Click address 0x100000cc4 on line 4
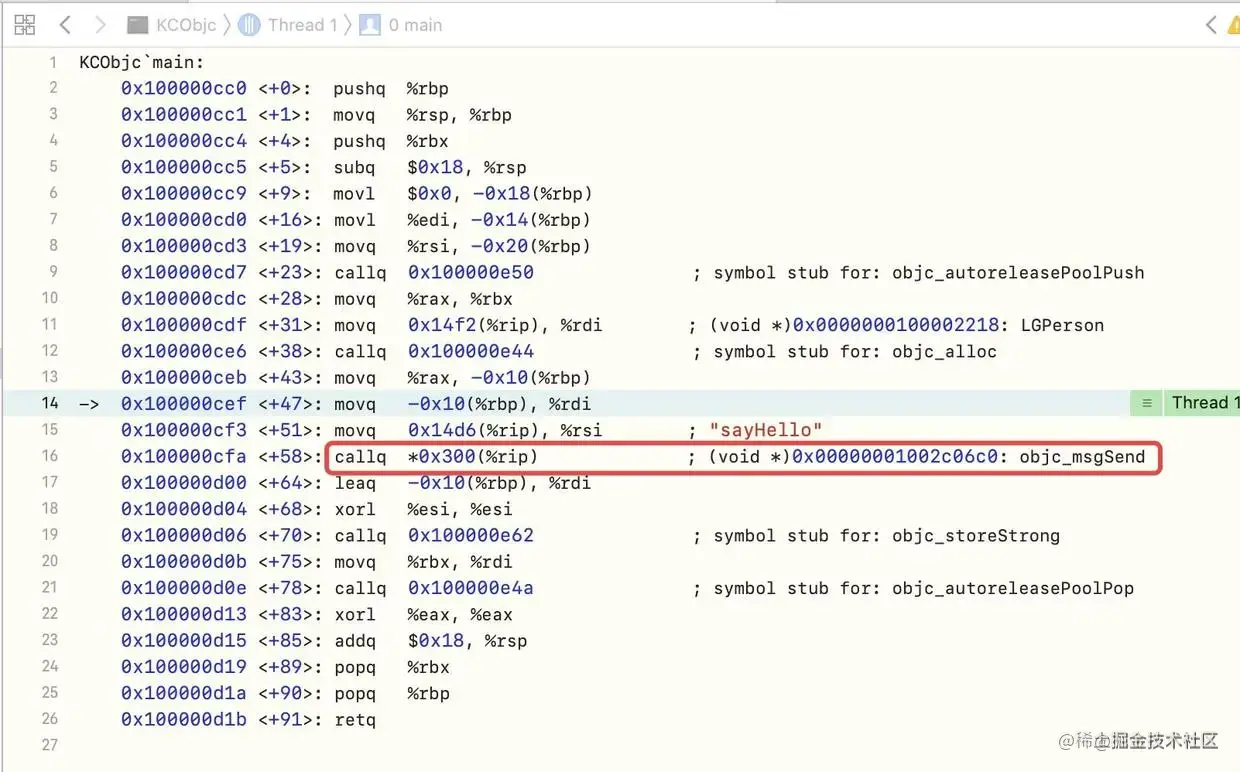Viewport: 1240px width, 772px height. [184, 141]
